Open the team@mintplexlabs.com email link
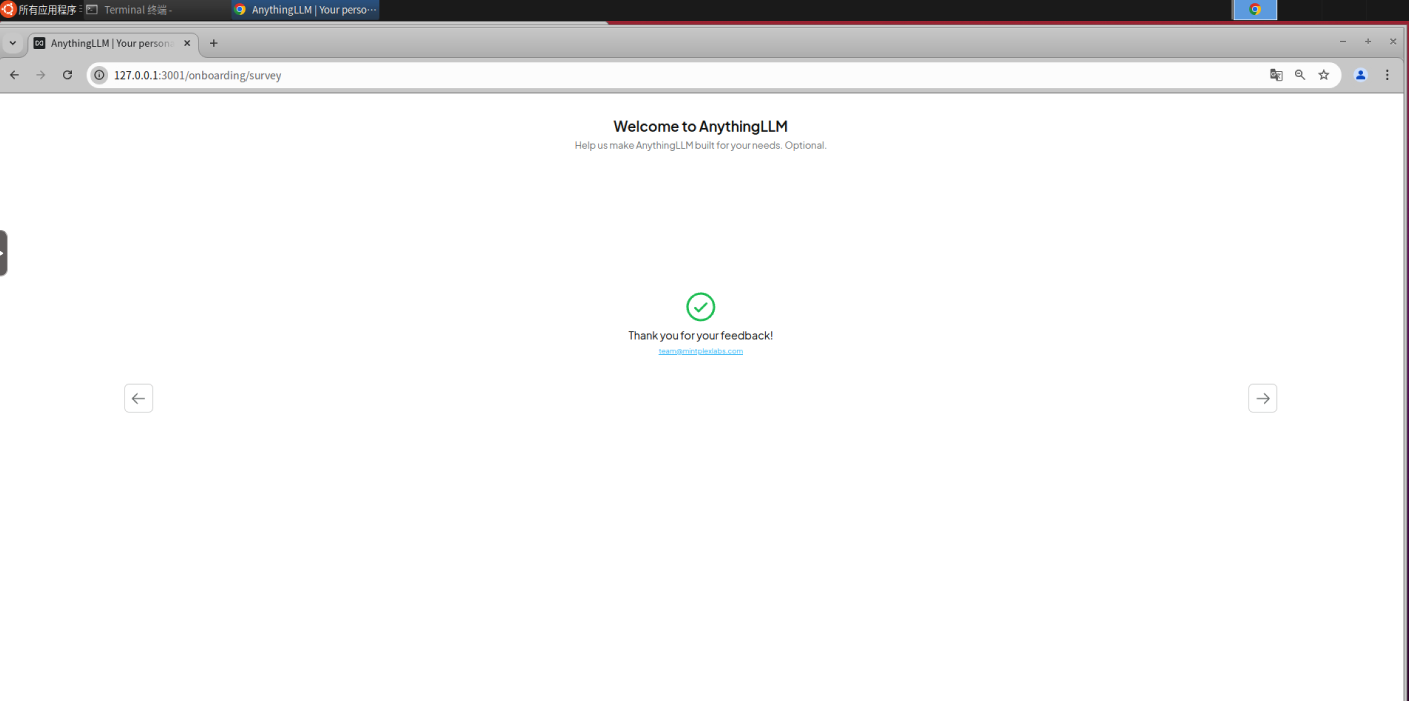Viewport: 1409px width, 701px height. pyautogui.click(x=700, y=351)
